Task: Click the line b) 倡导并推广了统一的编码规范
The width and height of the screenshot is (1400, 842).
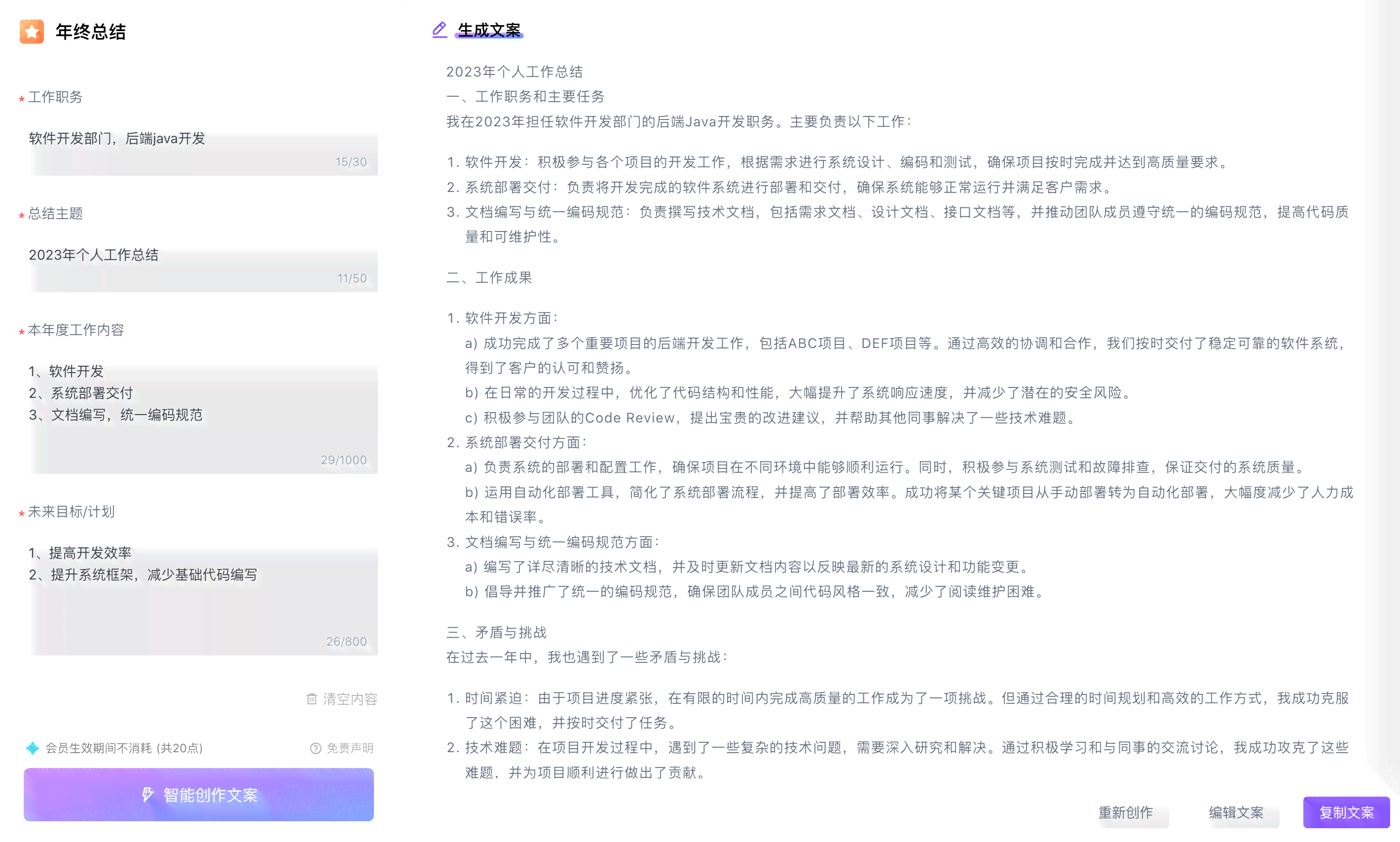Action: point(755,591)
